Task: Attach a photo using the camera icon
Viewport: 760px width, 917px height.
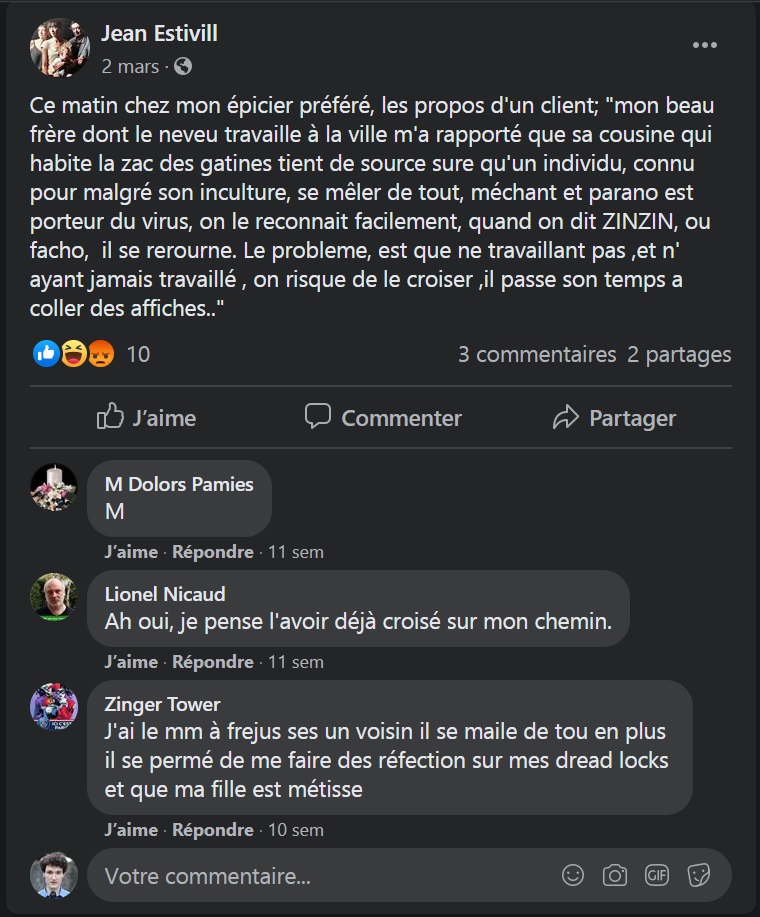Action: click(615, 876)
